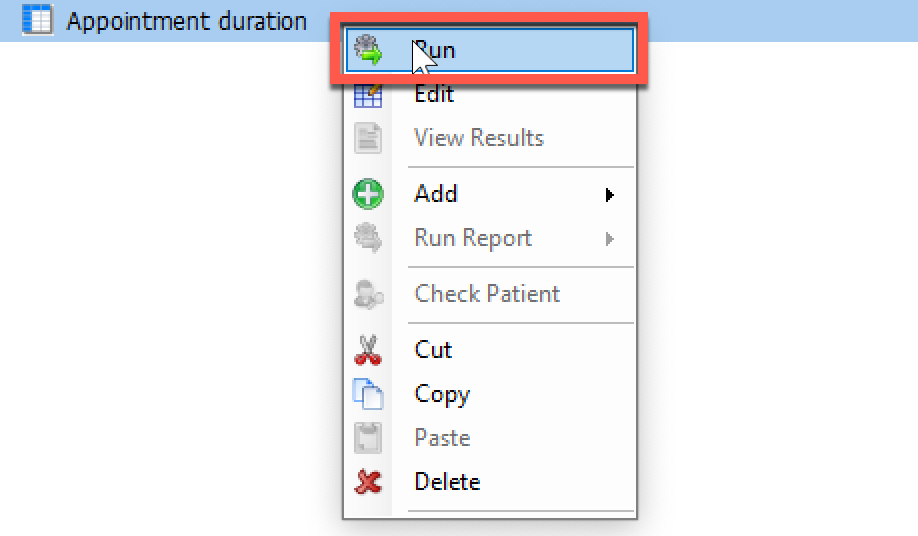Click the green-arrow gear icon beside Run
Screen dimensions: 918x536
368,50
